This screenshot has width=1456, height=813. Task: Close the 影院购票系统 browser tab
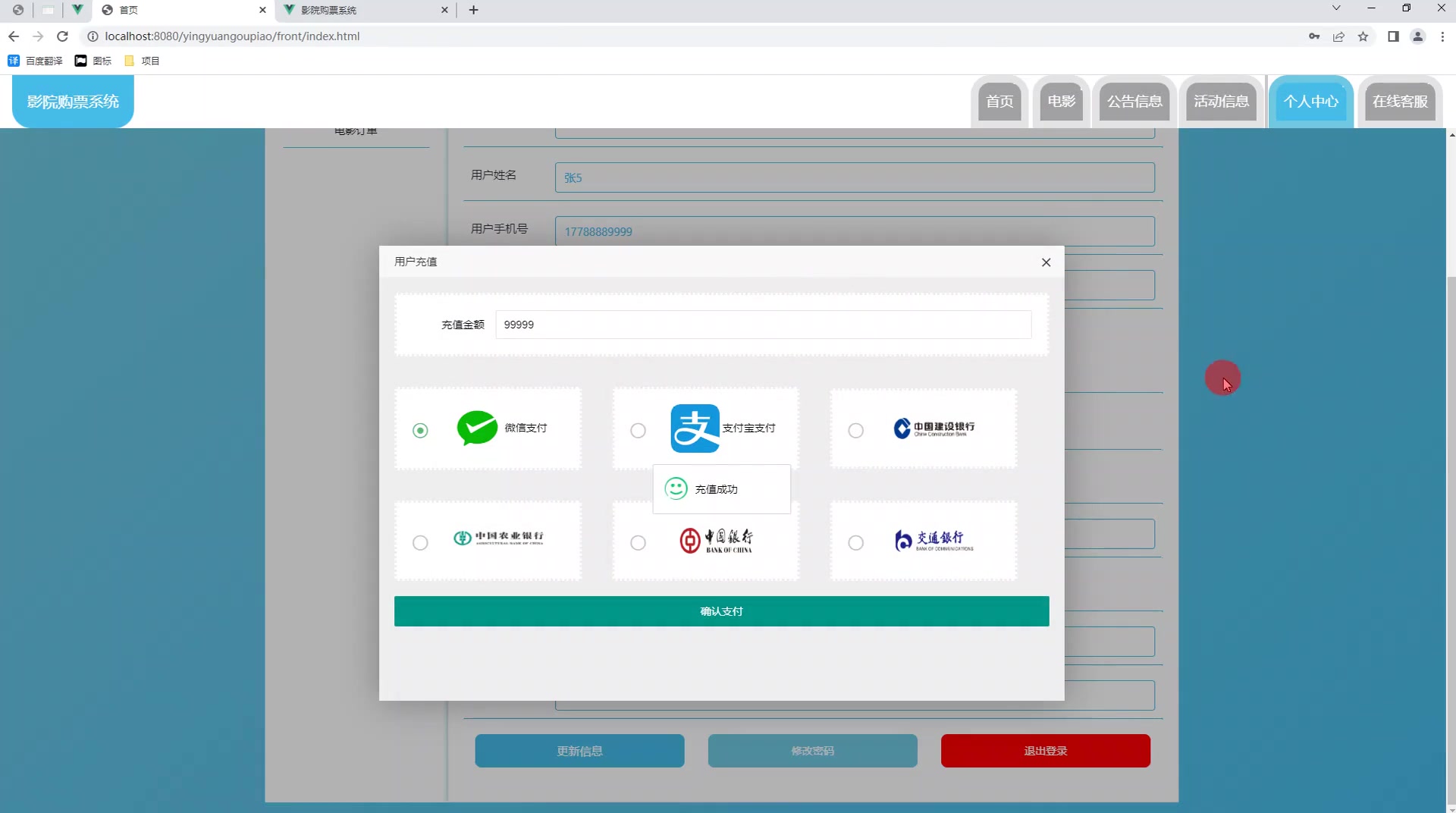coord(444,10)
